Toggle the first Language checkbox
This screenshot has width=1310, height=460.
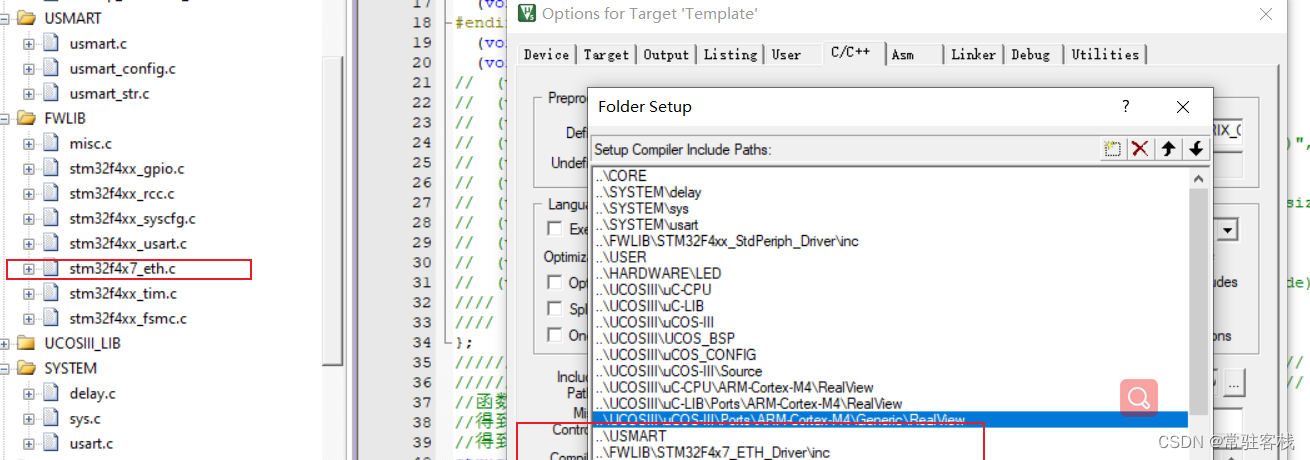[x=555, y=230]
